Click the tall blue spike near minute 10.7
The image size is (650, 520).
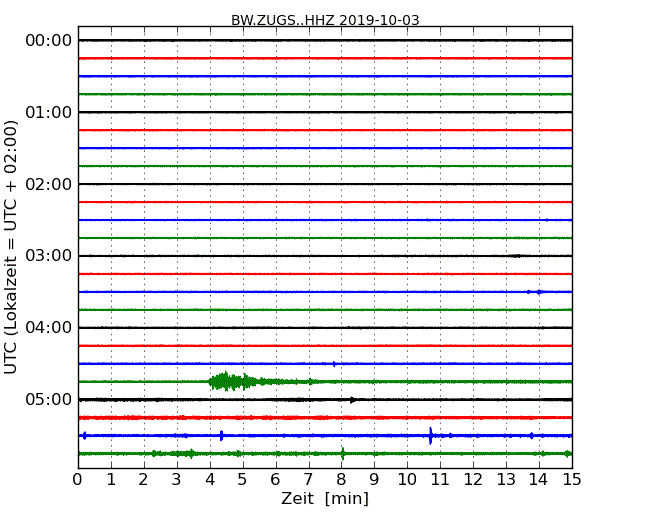(x=430, y=435)
